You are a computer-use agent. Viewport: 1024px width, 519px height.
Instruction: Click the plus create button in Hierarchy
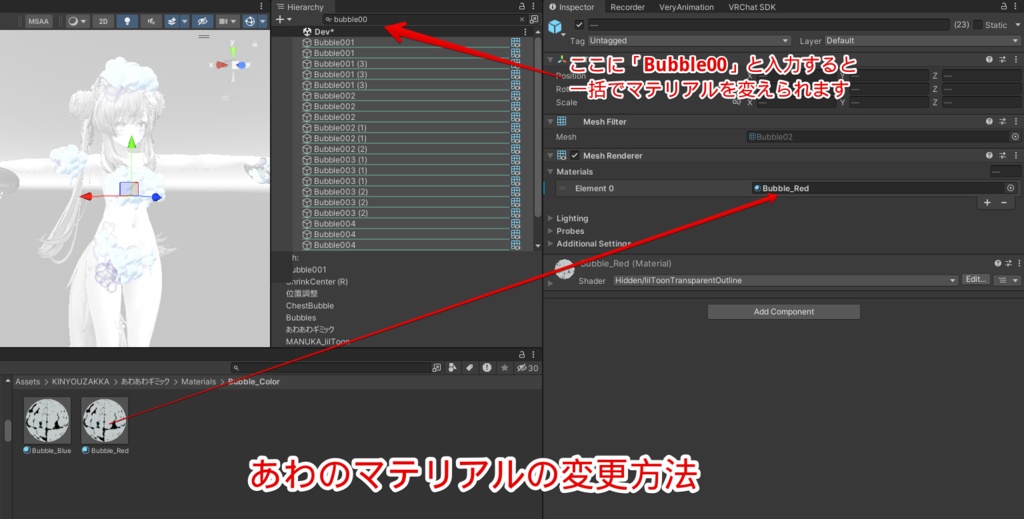pos(280,20)
